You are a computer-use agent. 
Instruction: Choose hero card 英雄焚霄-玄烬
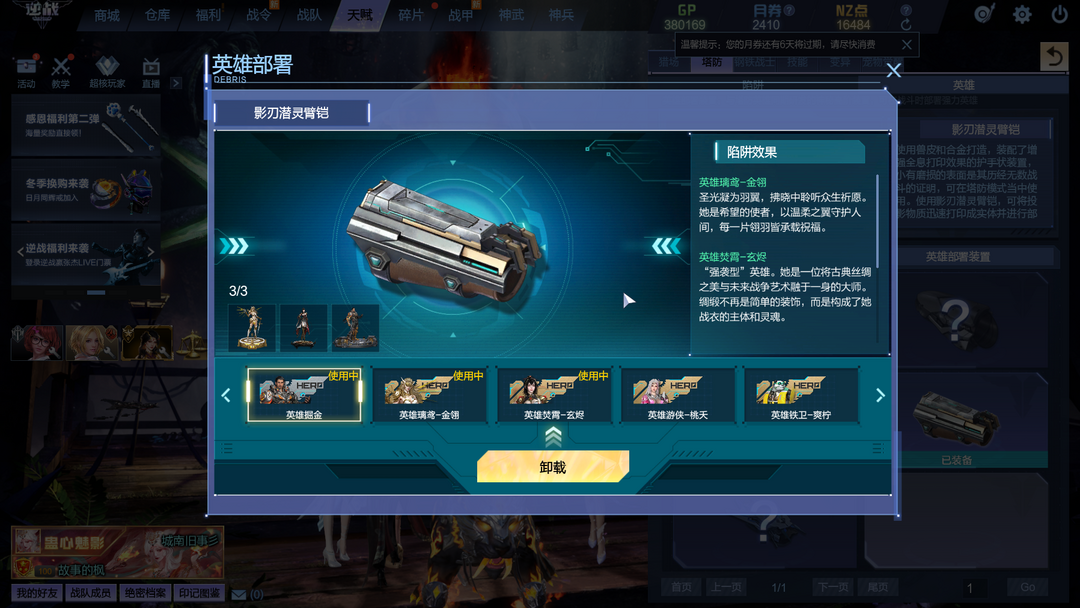click(553, 395)
